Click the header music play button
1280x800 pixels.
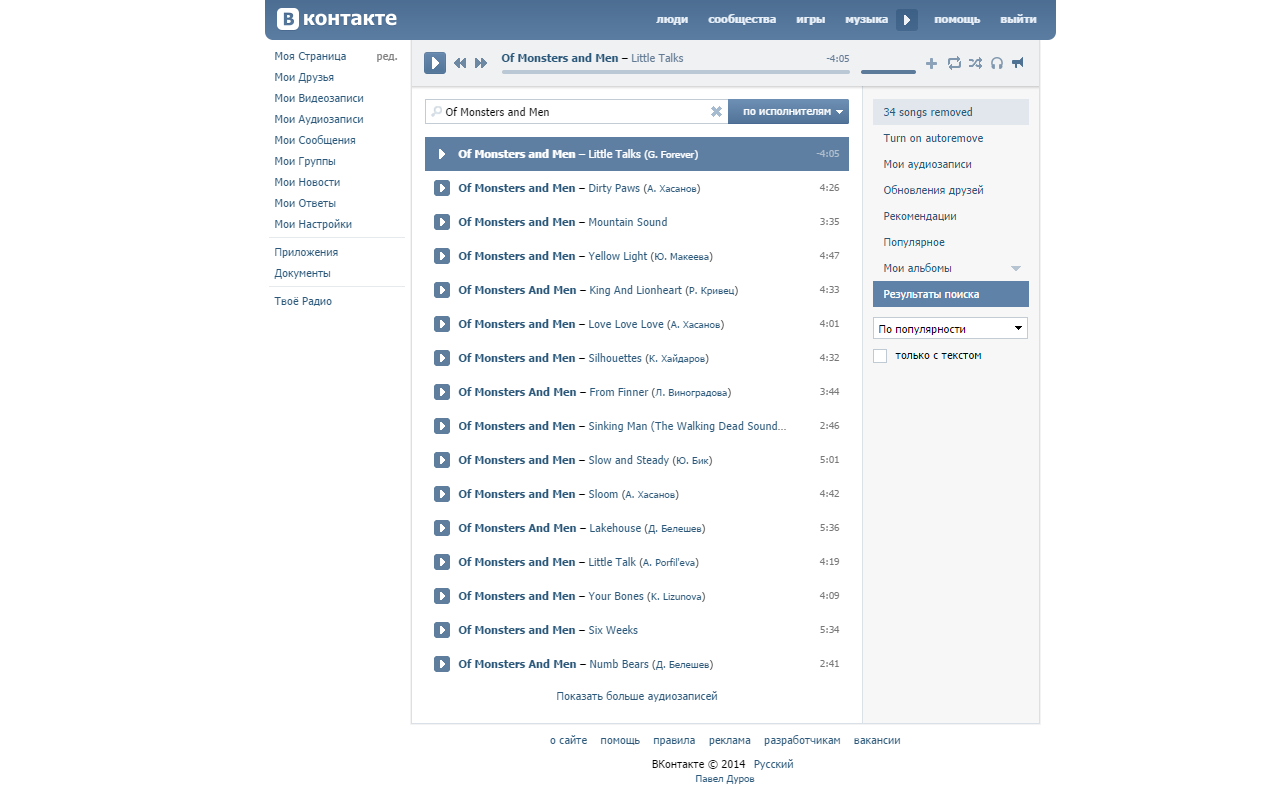point(907,20)
